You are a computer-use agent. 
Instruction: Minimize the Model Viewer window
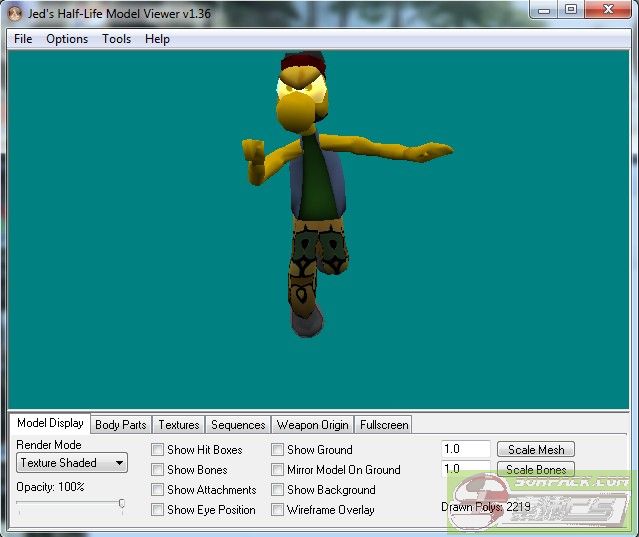pyautogui.click(x=544, y=10)
